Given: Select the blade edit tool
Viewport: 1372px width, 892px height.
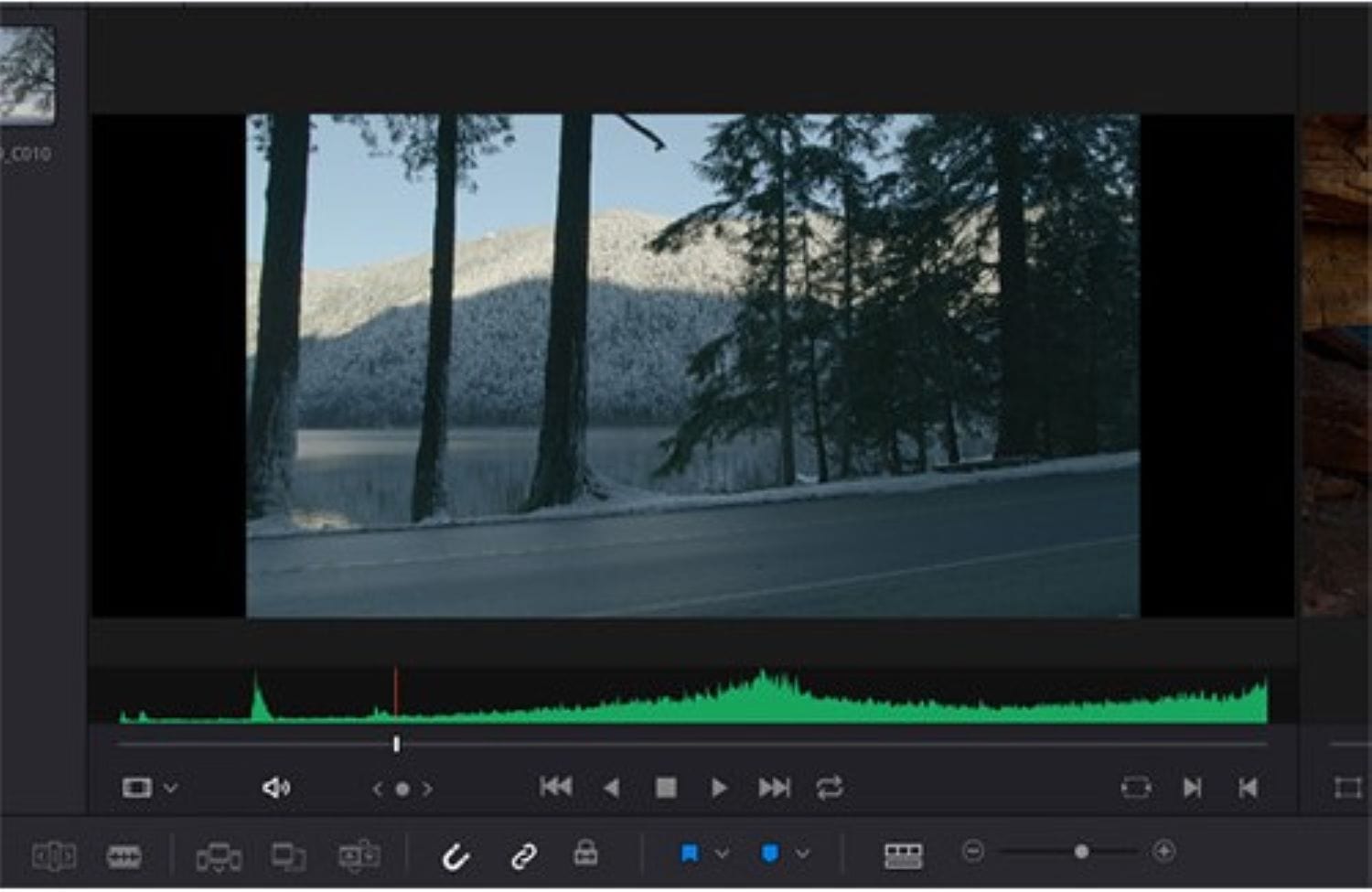Looking at the screenshot, I should coord(123,856).
